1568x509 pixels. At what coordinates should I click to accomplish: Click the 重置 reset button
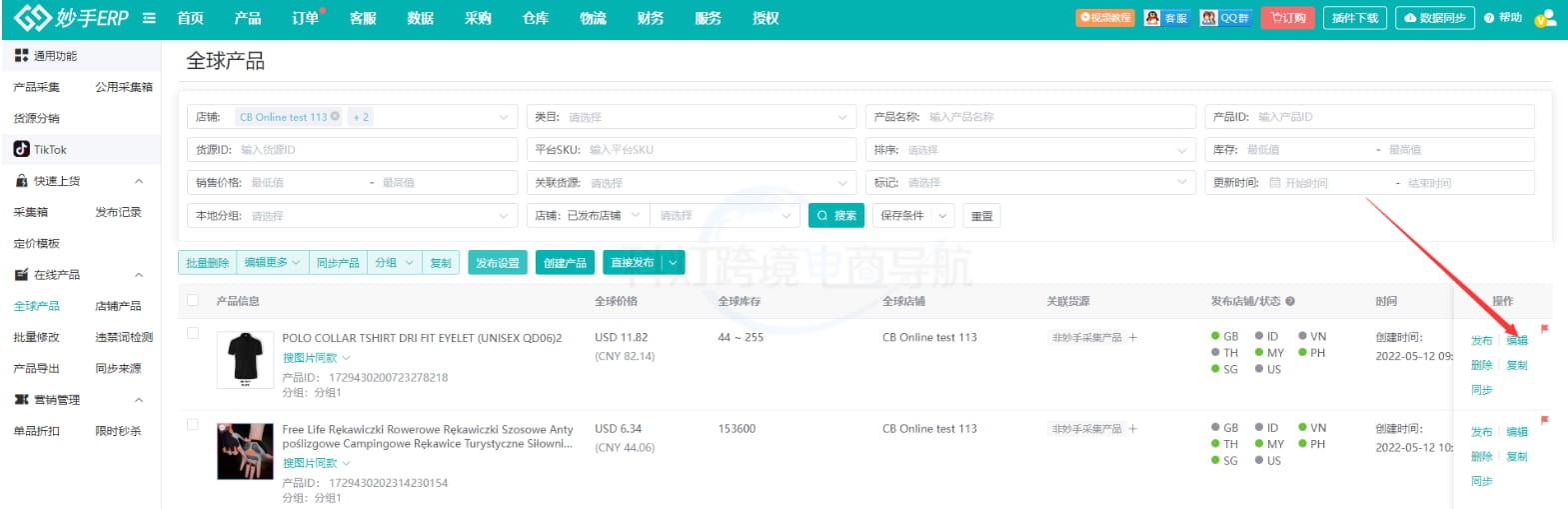pos(982,215)
